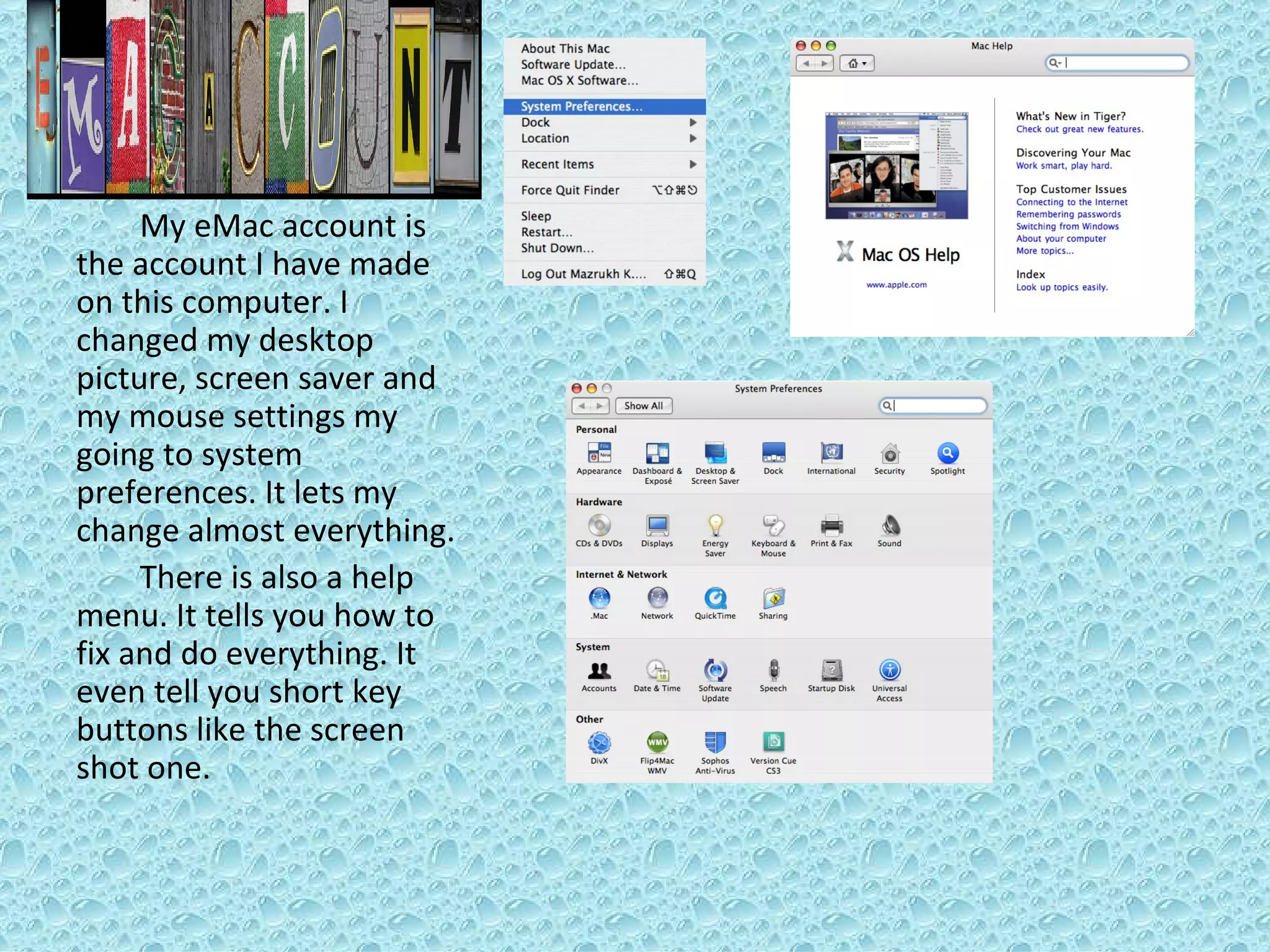
Task: Open Speech preferences
Action: [773, 676]
